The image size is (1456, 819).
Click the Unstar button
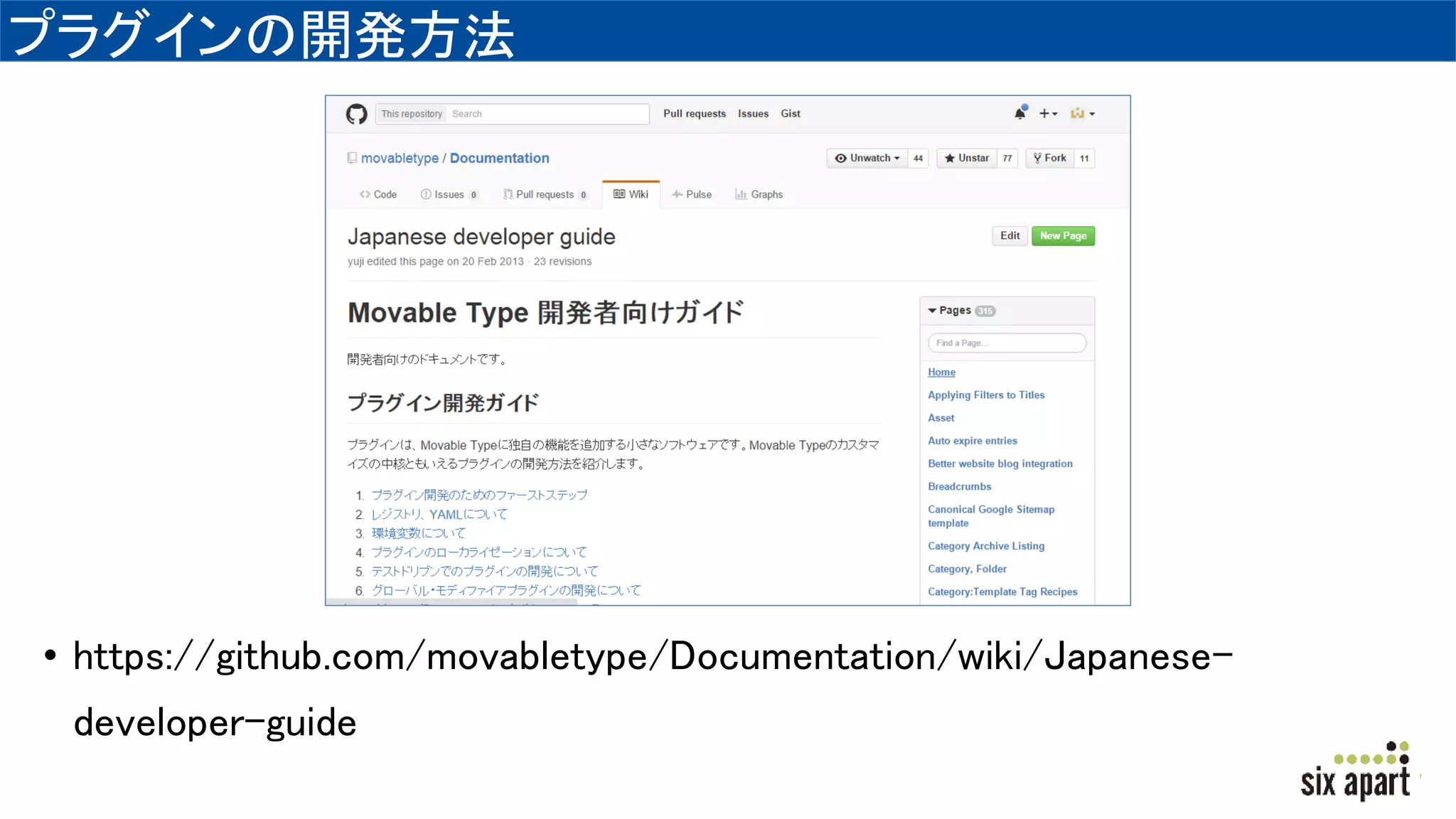tap(967, 158)
